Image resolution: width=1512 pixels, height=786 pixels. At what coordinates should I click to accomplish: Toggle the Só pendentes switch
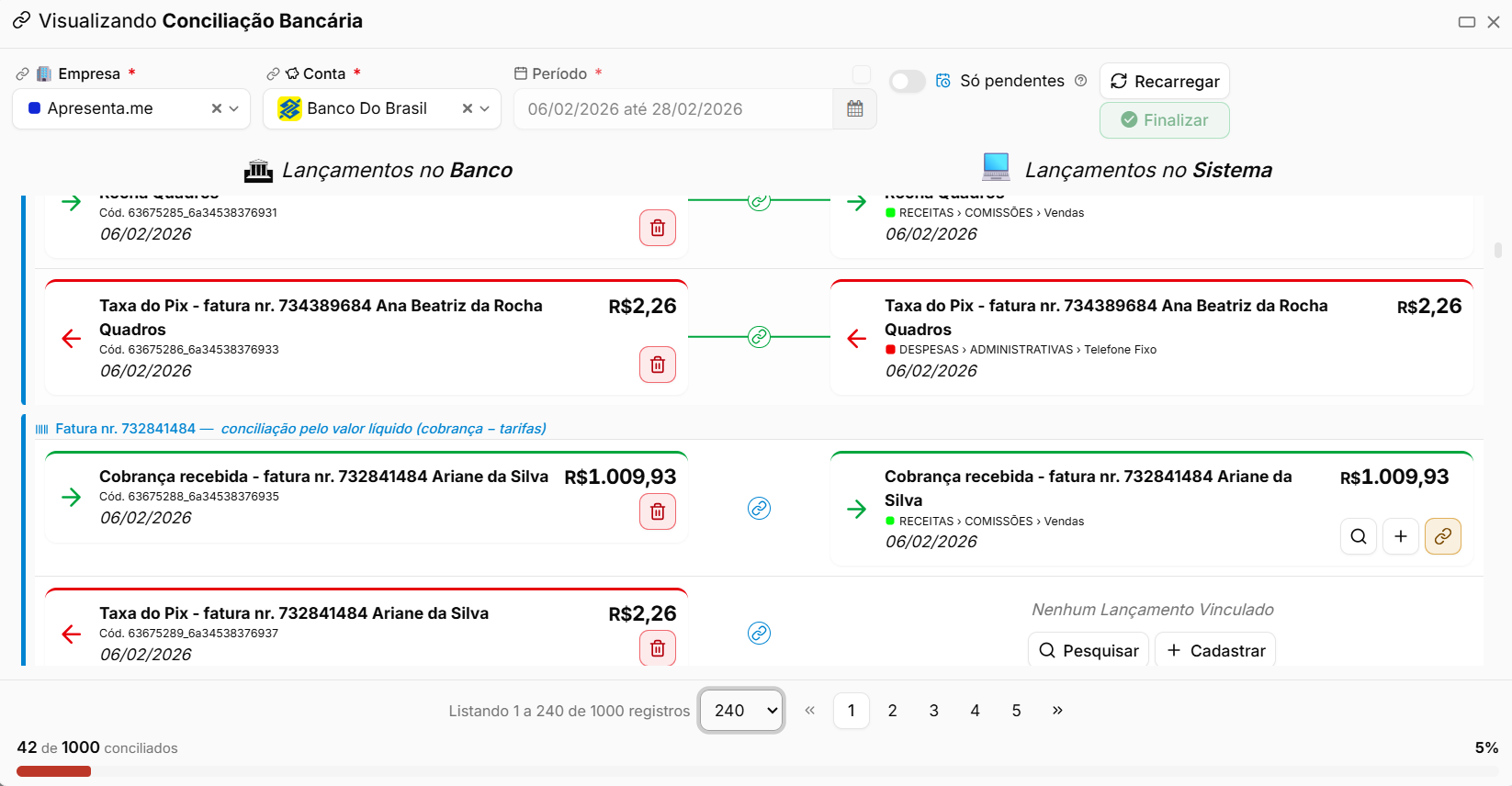click(x=908, y=82)
